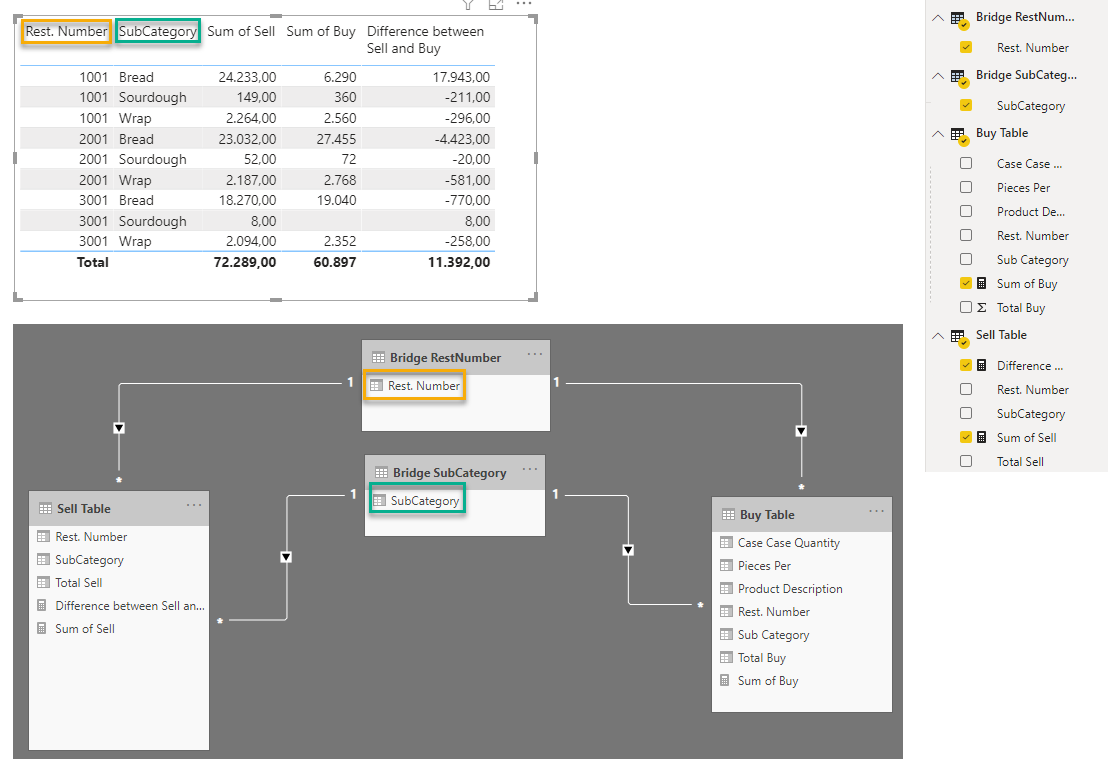
Task: Click the Buy Table icon in fields pane
Action: [x=959, y=135]
